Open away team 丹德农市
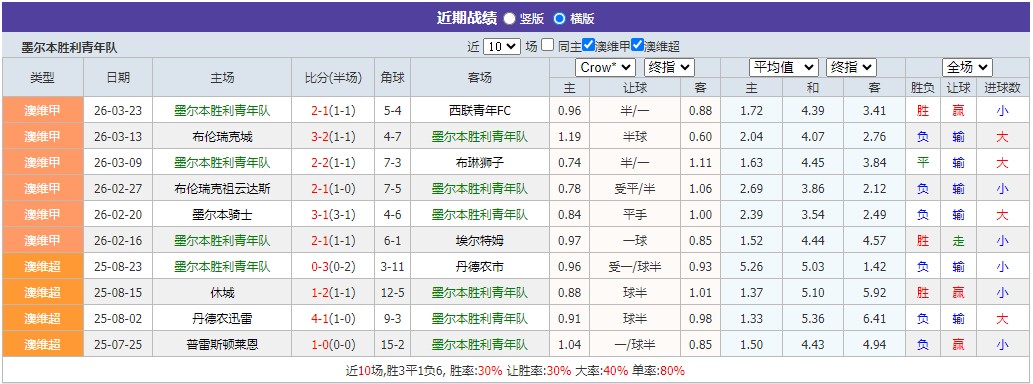The image size is (1033, 384). [x=480, y=267]
